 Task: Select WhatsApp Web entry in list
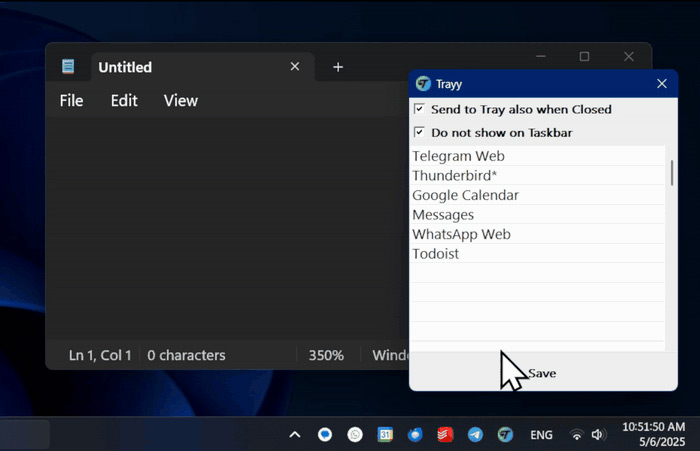point(537,234)
